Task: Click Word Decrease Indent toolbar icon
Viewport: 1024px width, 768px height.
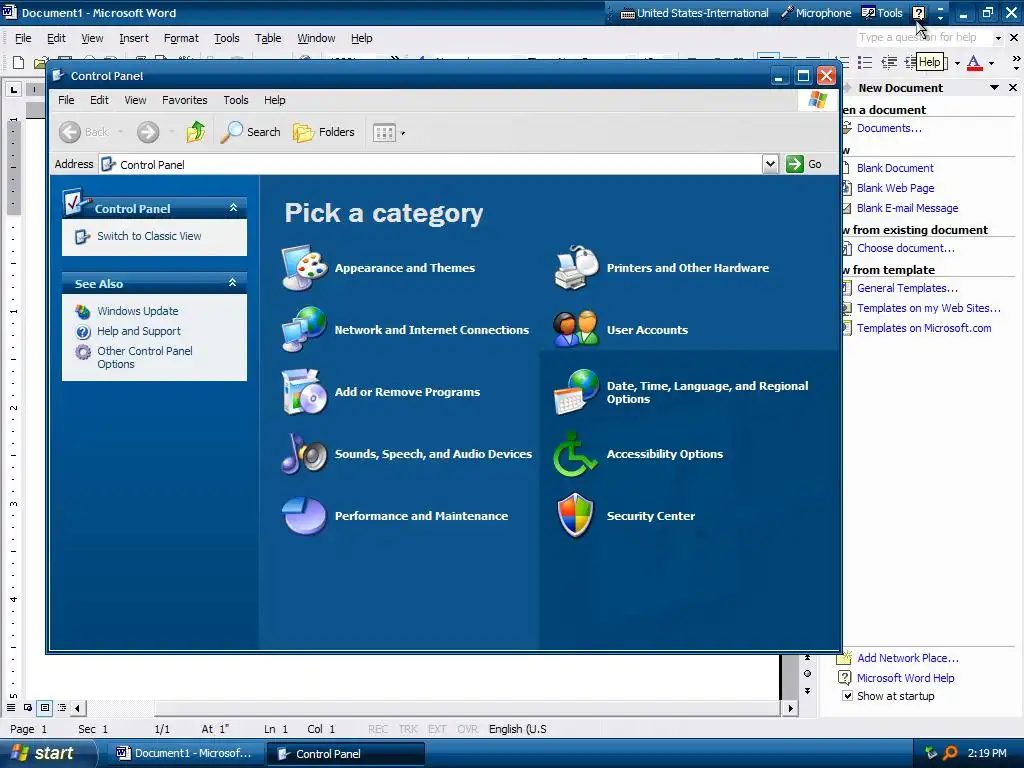Action: 889,63
